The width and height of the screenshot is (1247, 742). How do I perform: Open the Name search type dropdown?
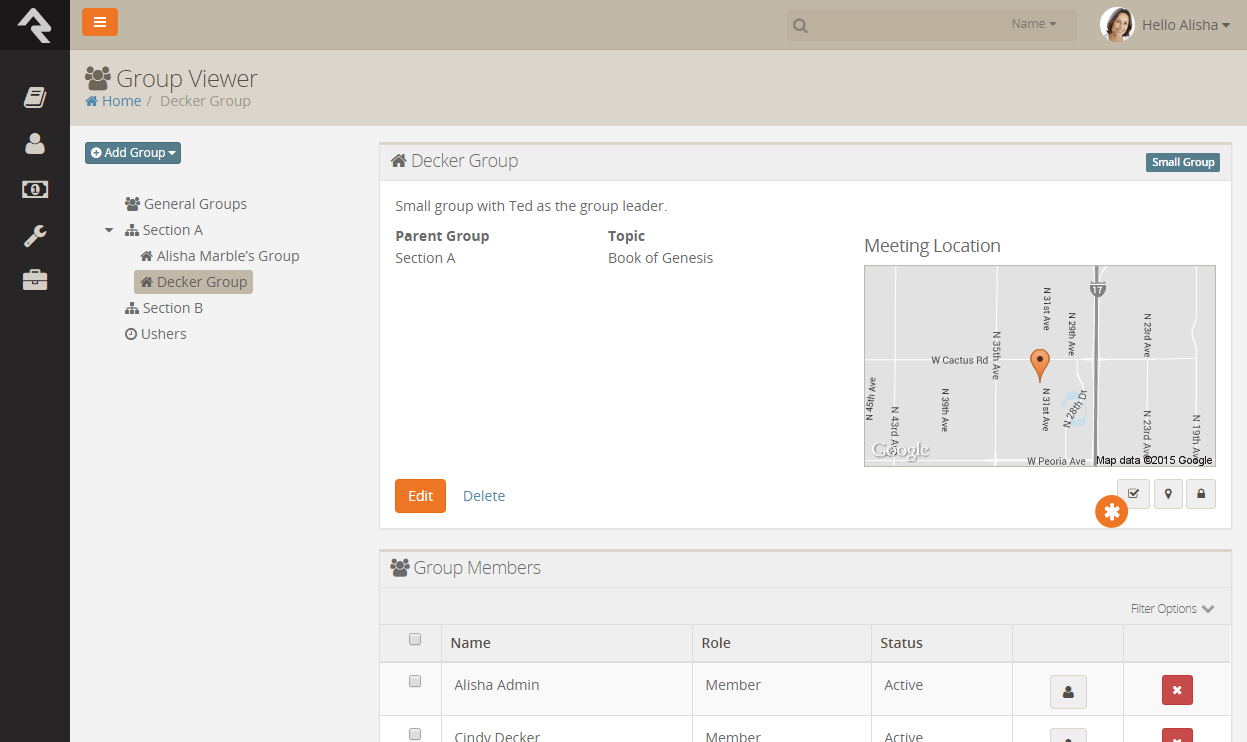(x=1034, y=24)
